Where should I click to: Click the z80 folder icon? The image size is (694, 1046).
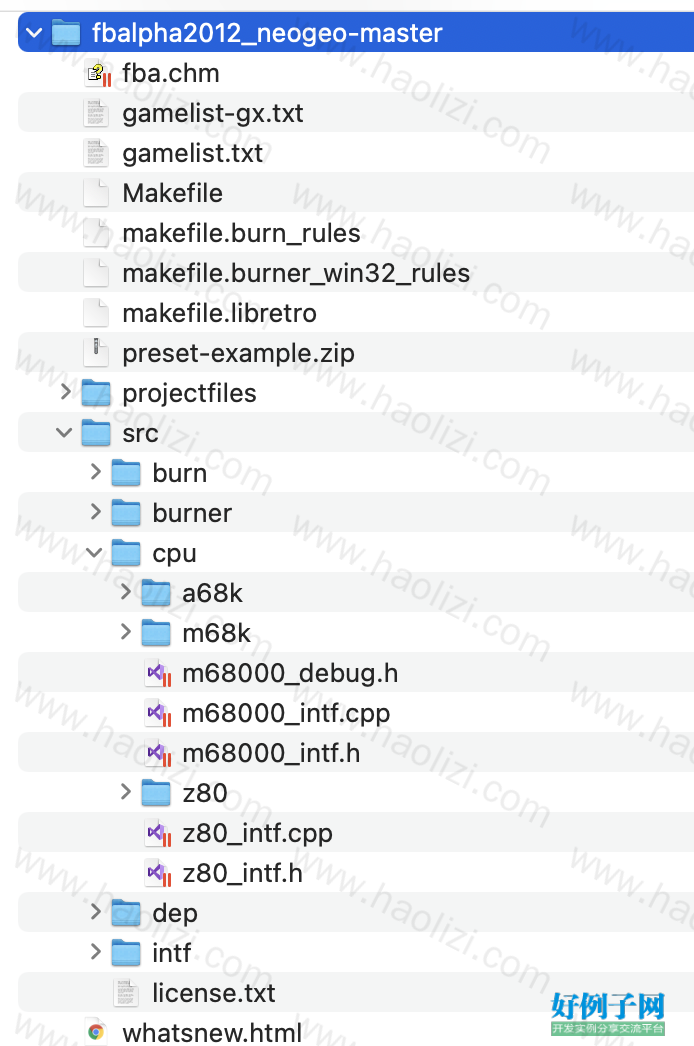click(x=156, y=793)
